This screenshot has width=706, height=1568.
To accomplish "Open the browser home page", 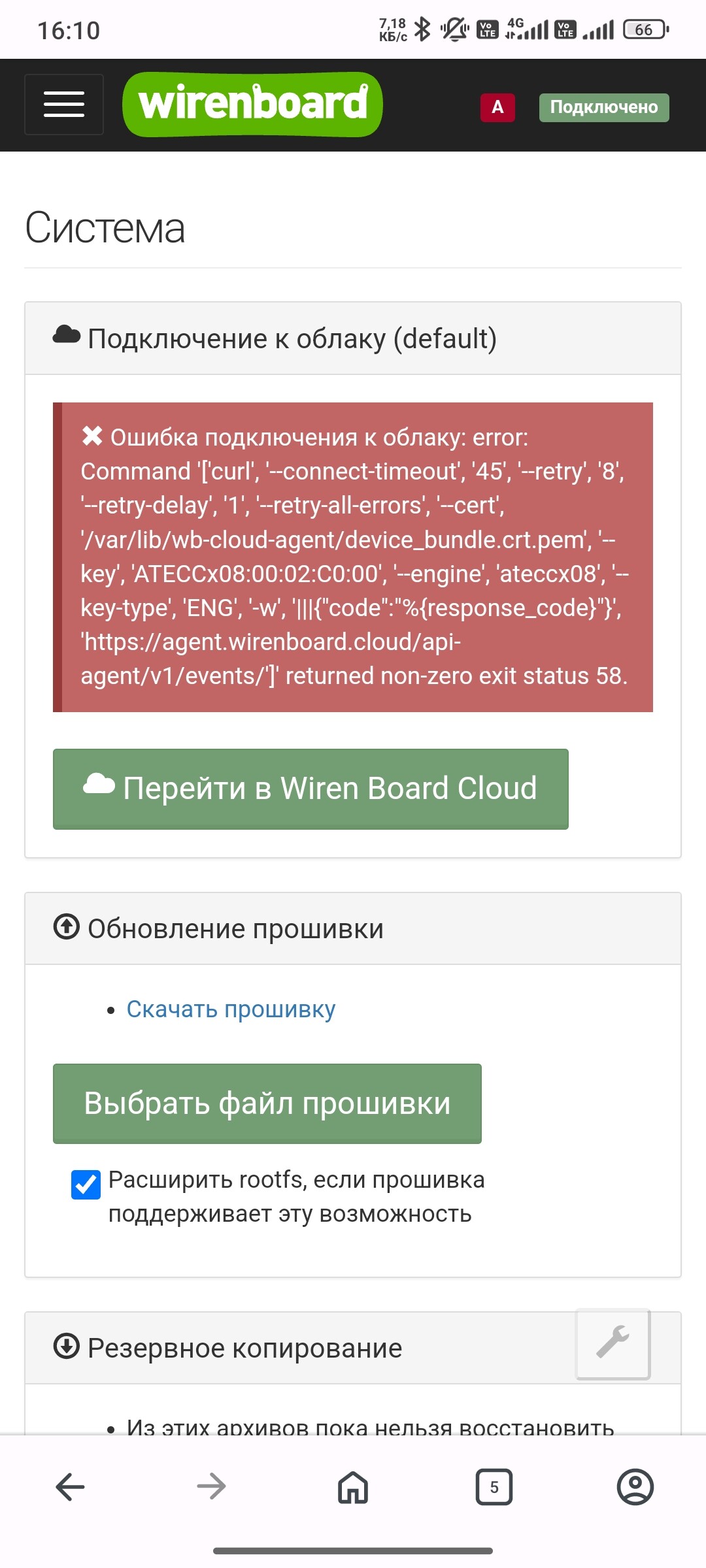I will pyautogui.click(x=353, y=1487).
